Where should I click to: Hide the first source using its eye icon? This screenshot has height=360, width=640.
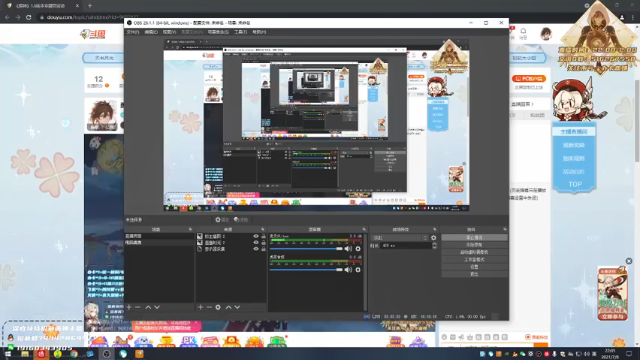tap(256, 236)
